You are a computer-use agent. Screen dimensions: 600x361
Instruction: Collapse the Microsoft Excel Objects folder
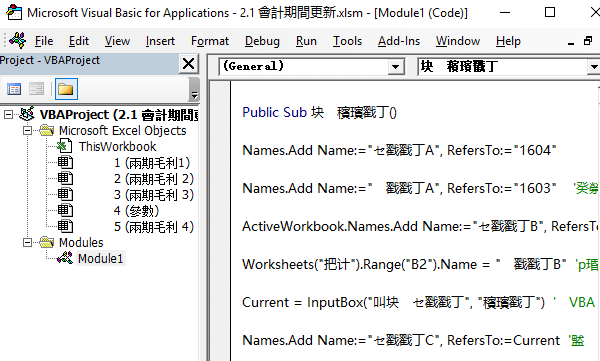(27, 131)
